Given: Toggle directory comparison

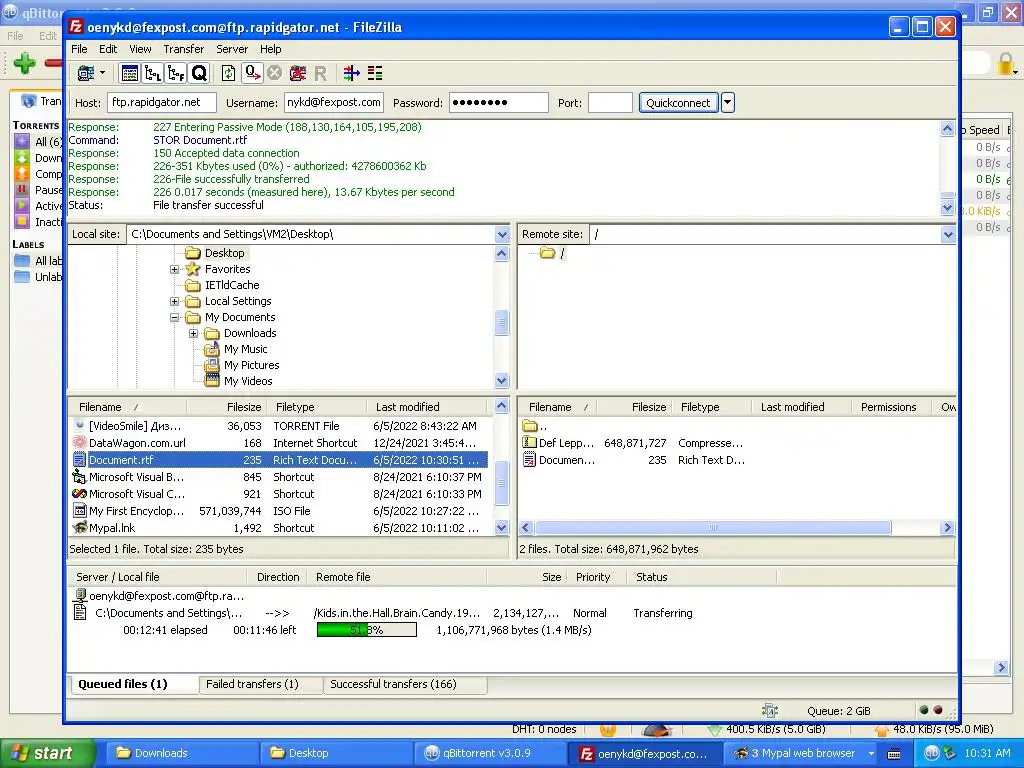Looking at the screenshot, I should point(375,73).
